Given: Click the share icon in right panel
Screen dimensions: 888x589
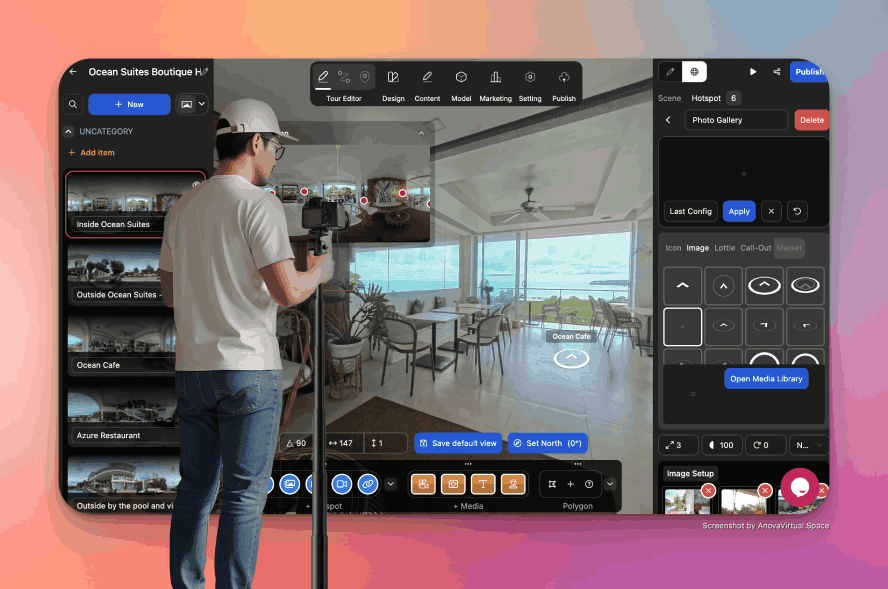Looking at the screenshot, I should point(776,72).
